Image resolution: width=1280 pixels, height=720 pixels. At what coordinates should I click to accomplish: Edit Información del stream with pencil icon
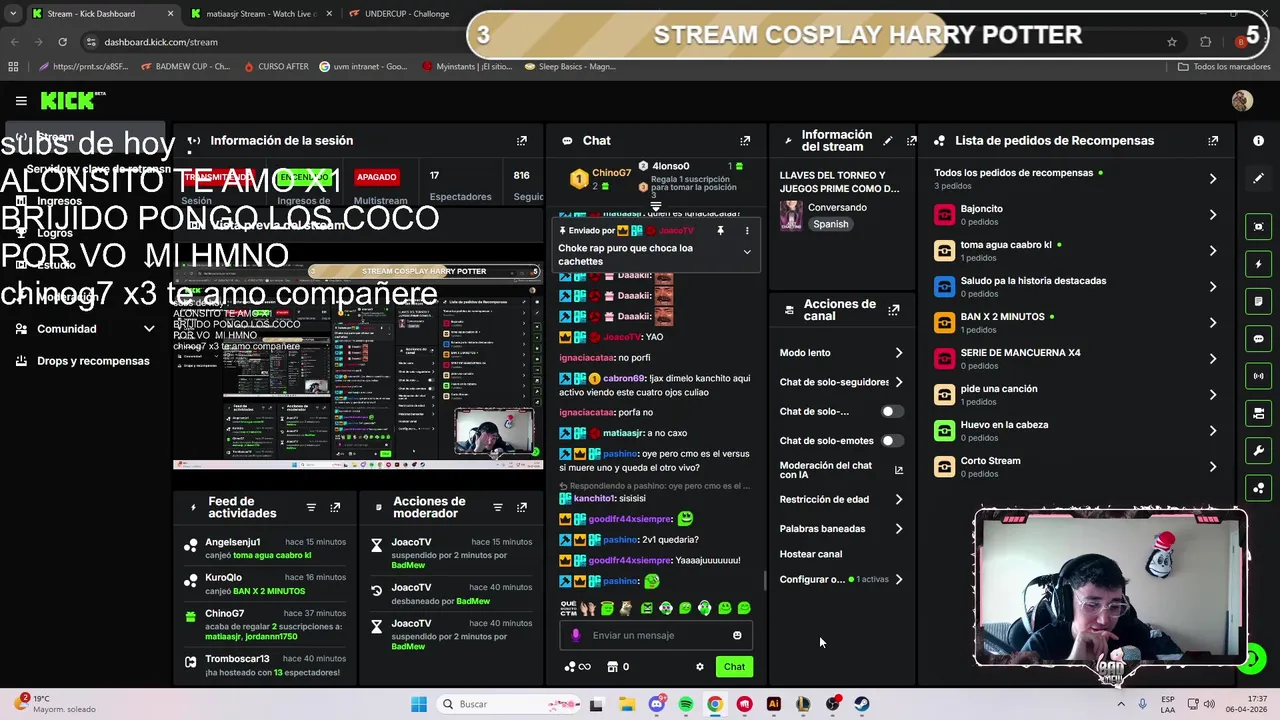[887, 141]
